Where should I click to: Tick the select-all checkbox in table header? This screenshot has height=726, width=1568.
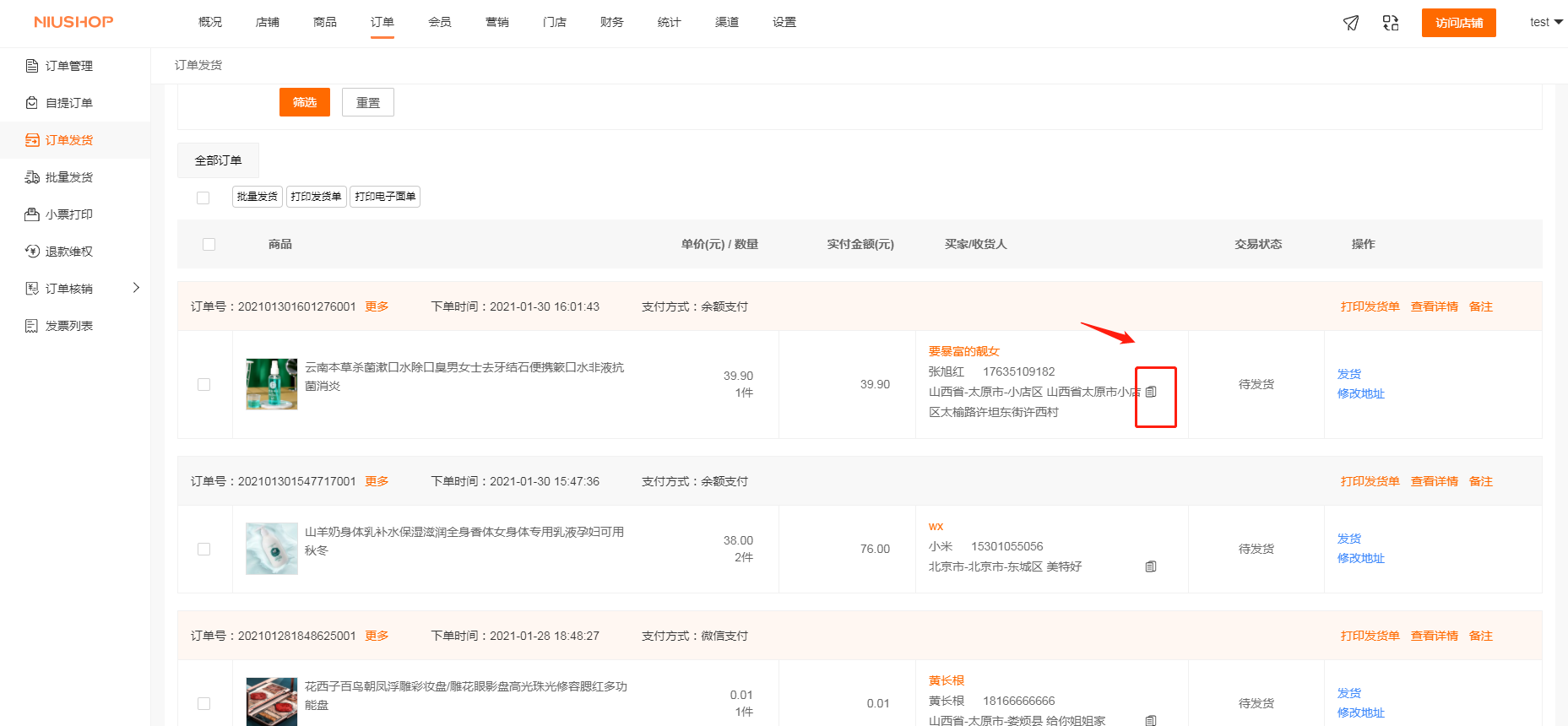click(209, 245)
